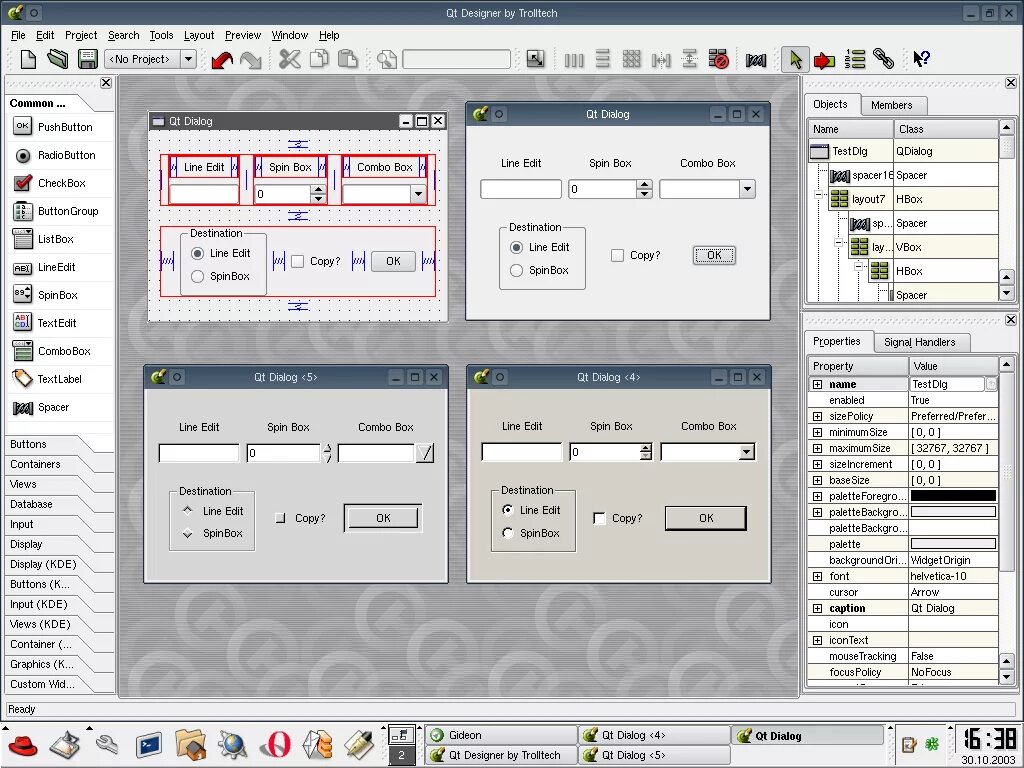The height and width of the screenshot is (768, 1024).
Task: Open the Layout menu
Action: coord(199,35)
